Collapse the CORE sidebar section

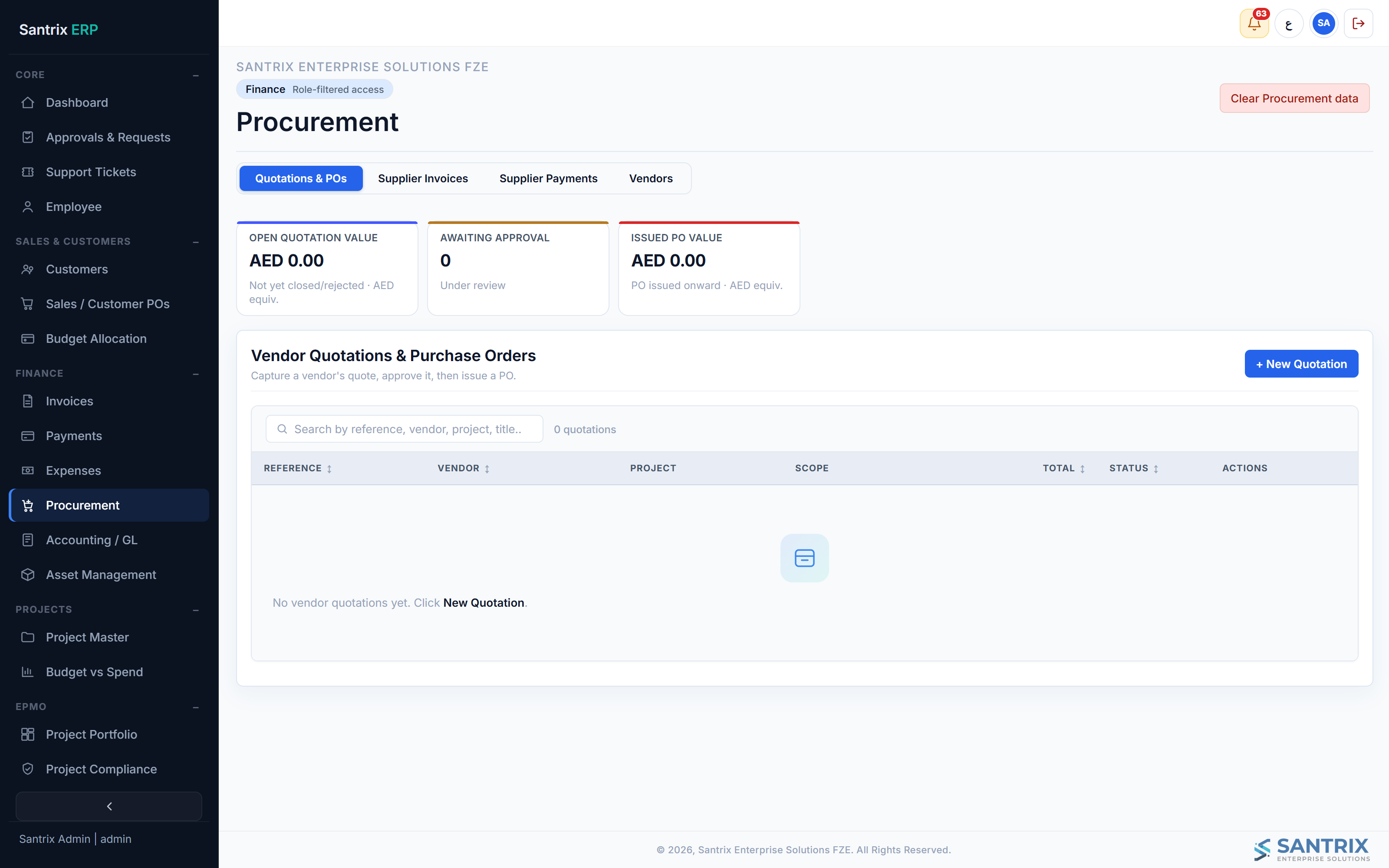coord(196,75)
